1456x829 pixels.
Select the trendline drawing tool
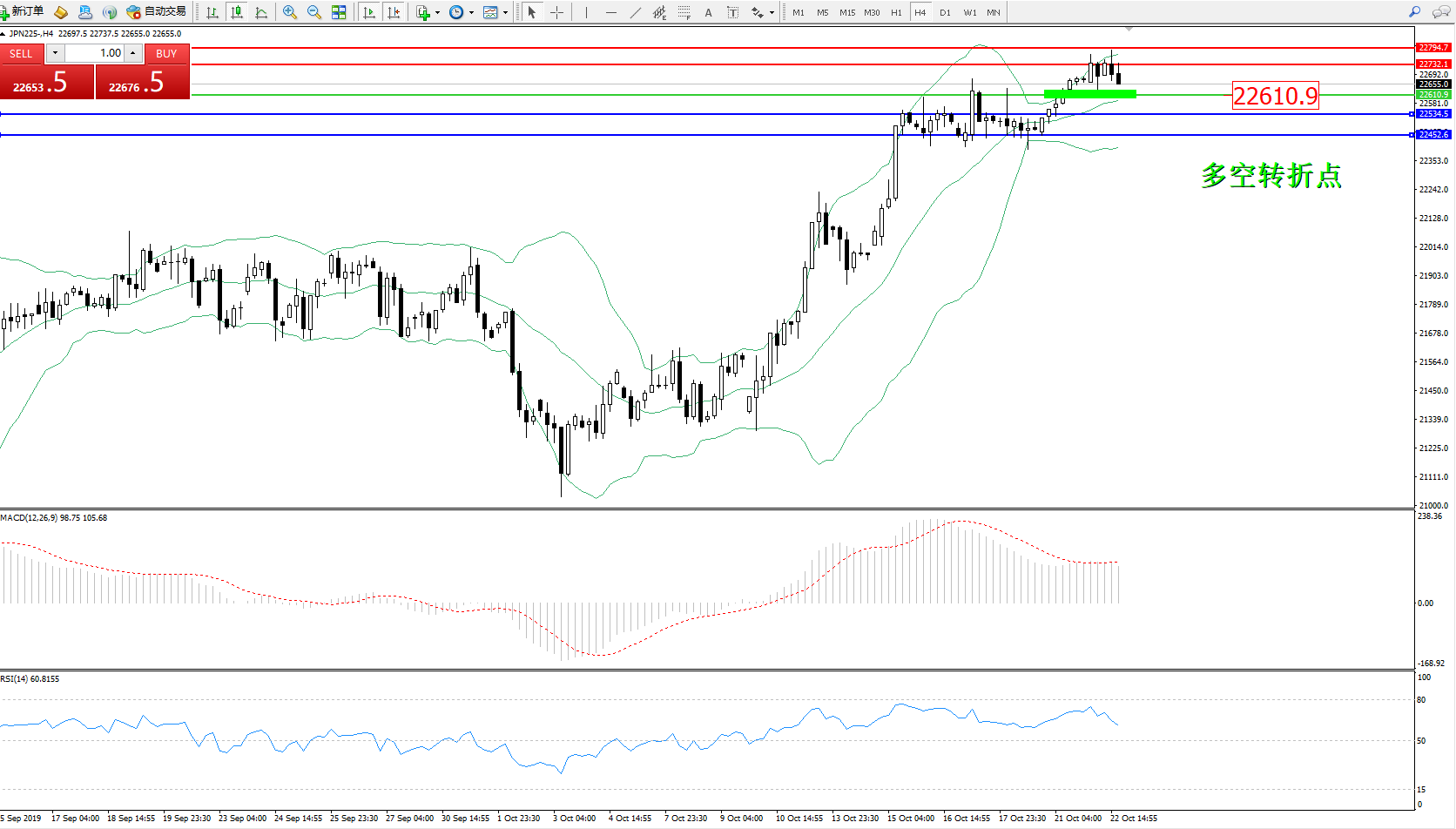coord(636,12)
